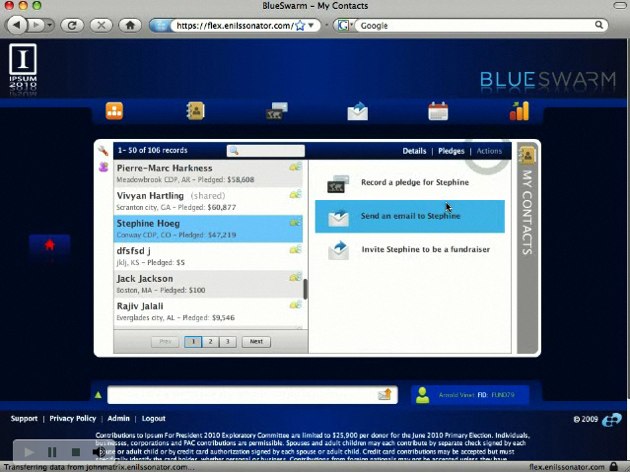Open the reports bar chart icon
The image size is (630, 473).
pos(519,111)
